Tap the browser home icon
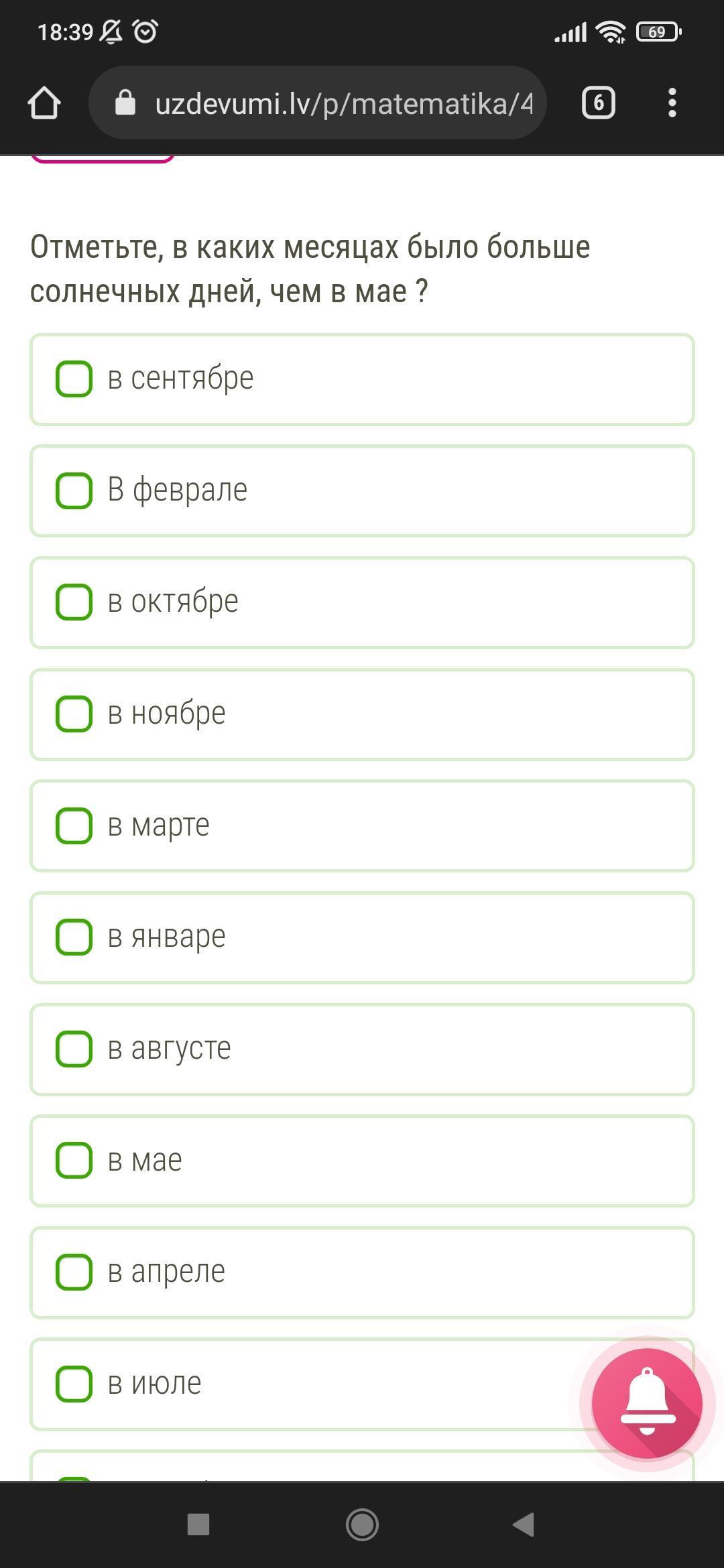This screenshot has height=1568, width=724. pos(44,103)
